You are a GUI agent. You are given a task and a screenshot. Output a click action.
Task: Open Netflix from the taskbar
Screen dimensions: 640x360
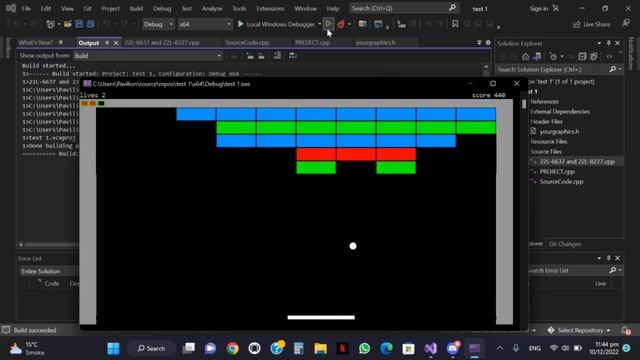[342, 348]
